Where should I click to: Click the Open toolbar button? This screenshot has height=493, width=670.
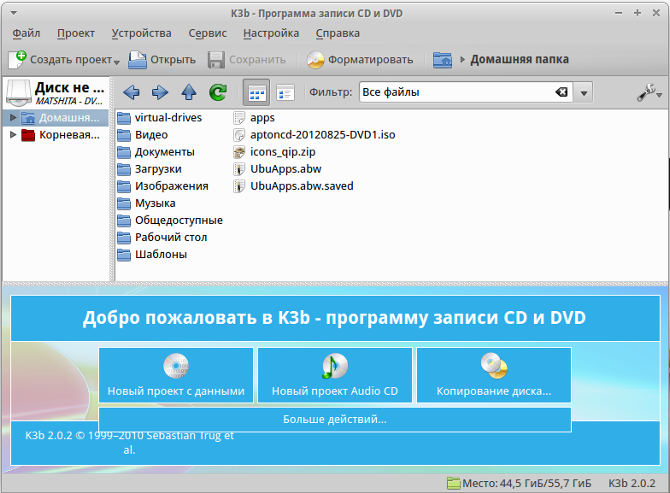click(162, 59)
